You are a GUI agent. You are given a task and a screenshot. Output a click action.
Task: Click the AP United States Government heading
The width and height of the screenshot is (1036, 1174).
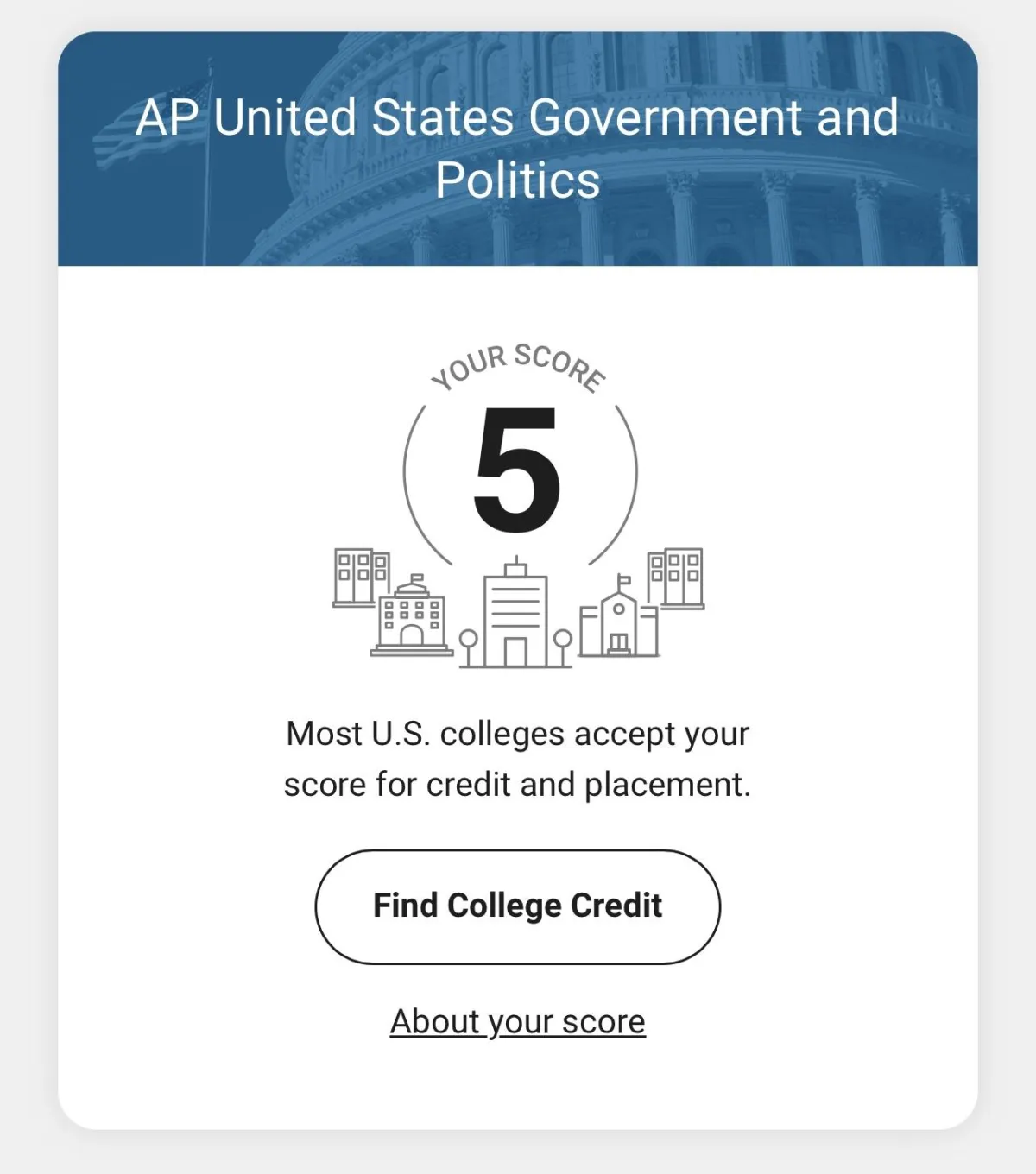coord(517,117)
